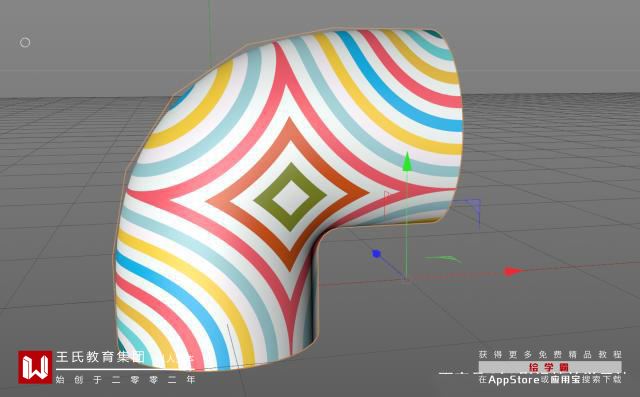Image resolution: width=640 pixels, height=397 pixels.
Task: Click the blue Z-axis handle of the gizmo
Action: point(376,254)
